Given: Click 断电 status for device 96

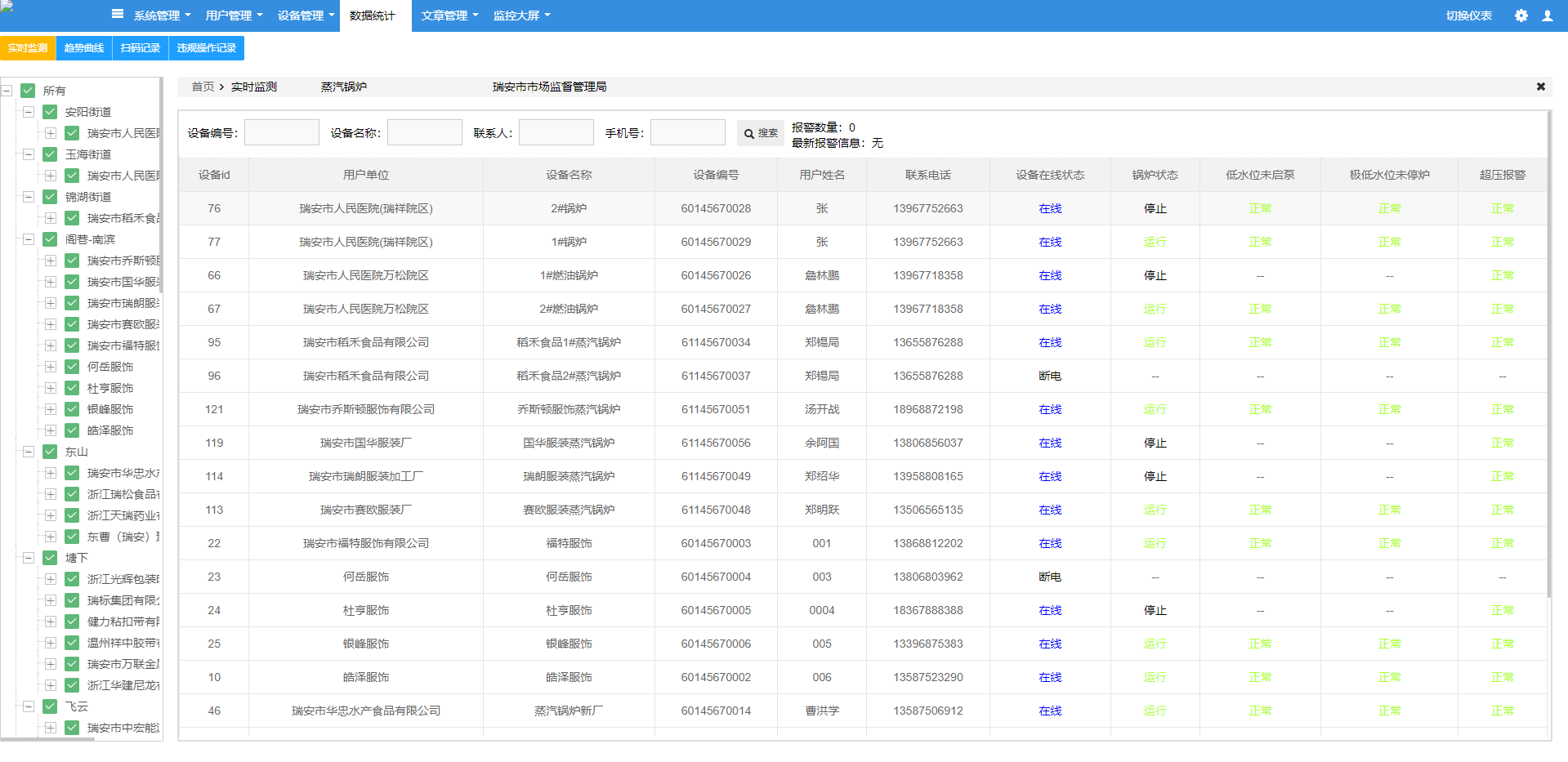Looking at the screenshot, I should pyautogui.click(x=1050, y=377).
